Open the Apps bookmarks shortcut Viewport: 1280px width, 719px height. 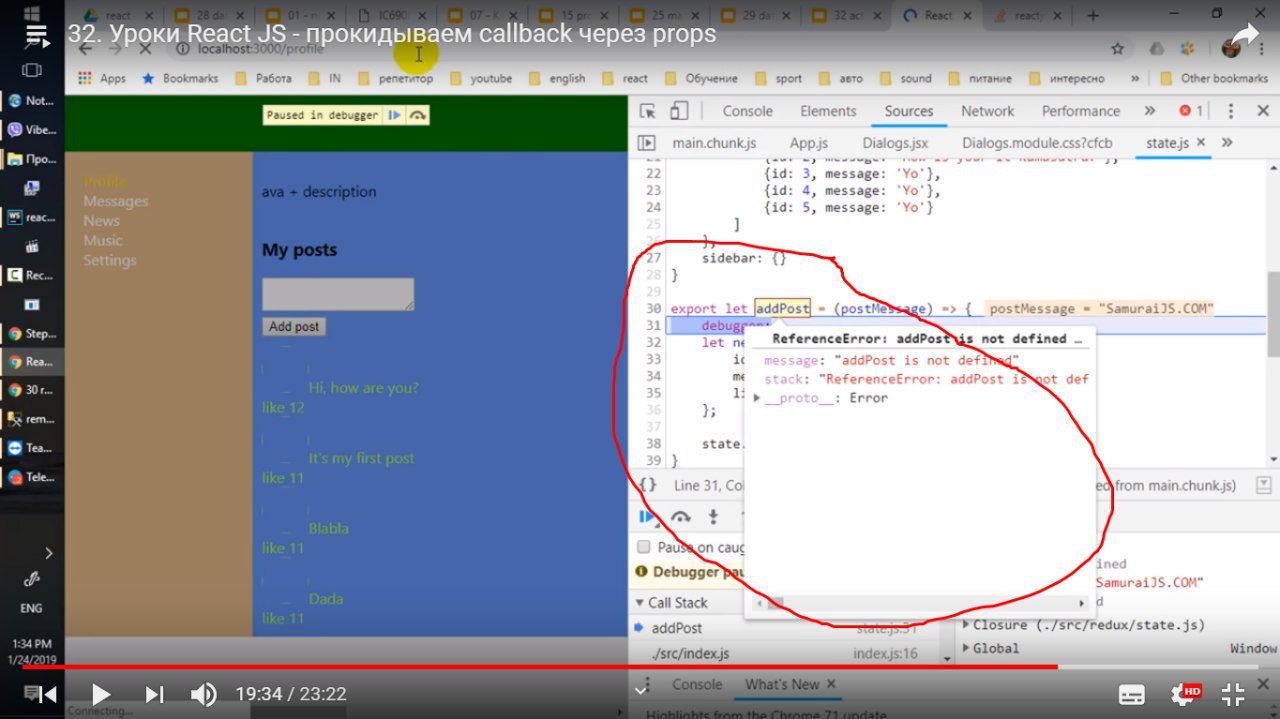click(102, 78)
